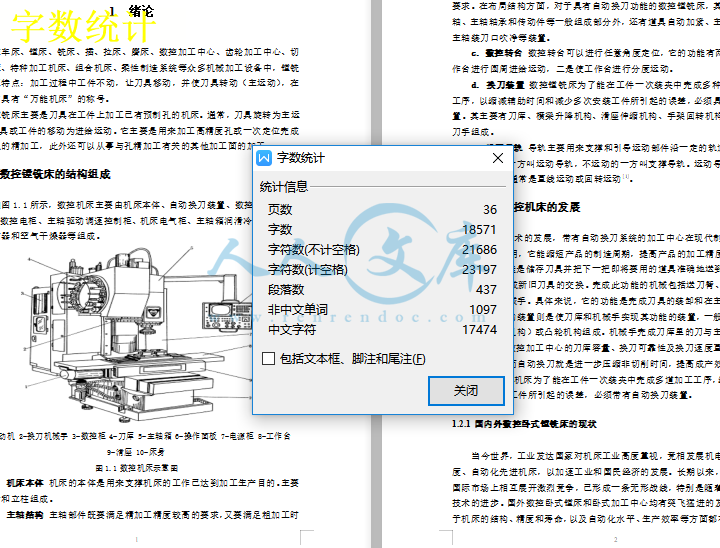Click the 中文字符 label
This screenshot has height=548, width=720.
[292, 330]
